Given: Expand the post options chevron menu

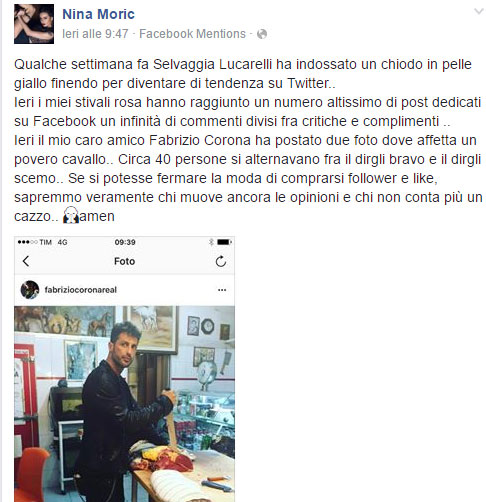Looking at the screenshot, I should tap(479, 12).
